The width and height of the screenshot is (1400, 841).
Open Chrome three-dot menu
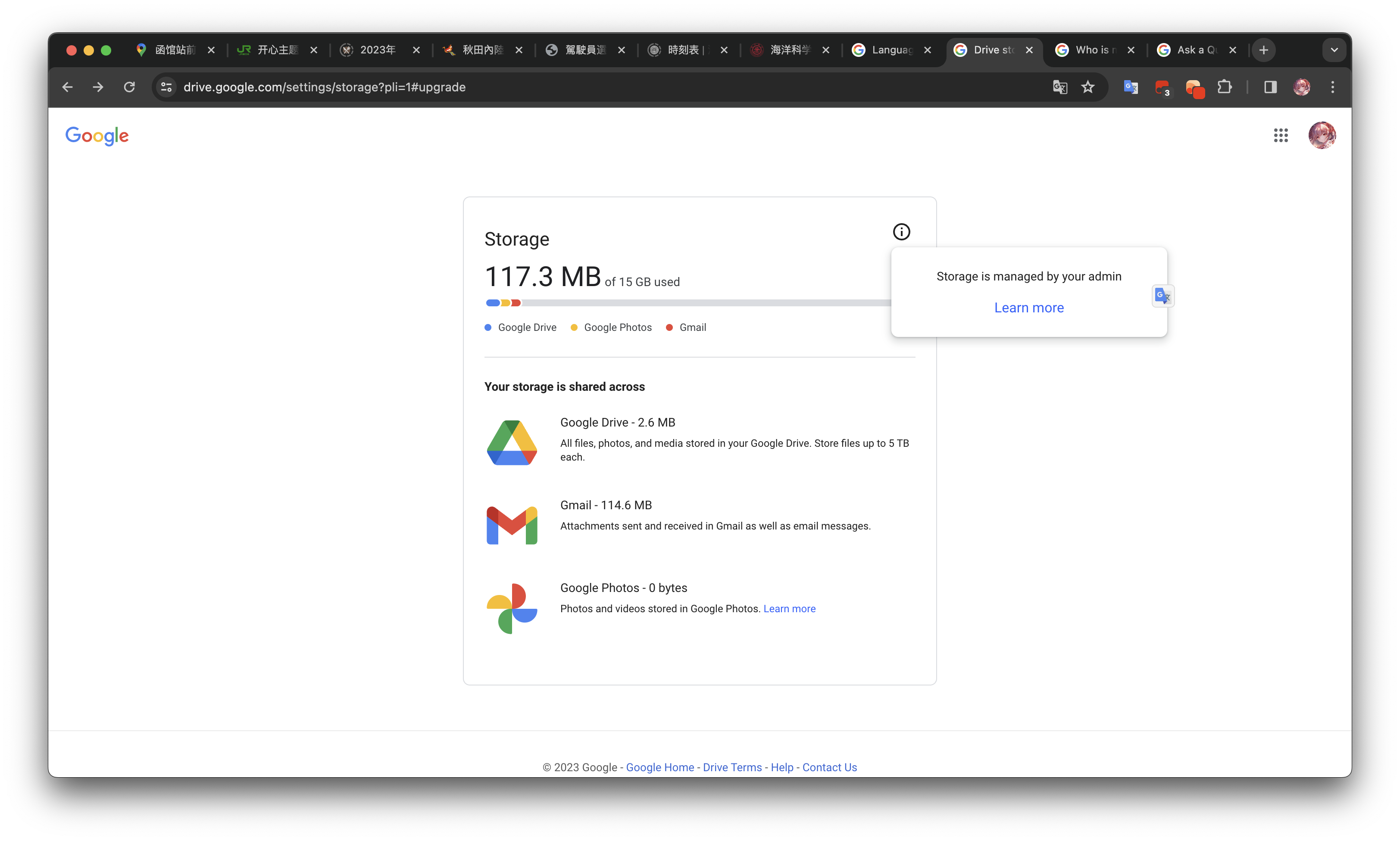click(1333, 87)
